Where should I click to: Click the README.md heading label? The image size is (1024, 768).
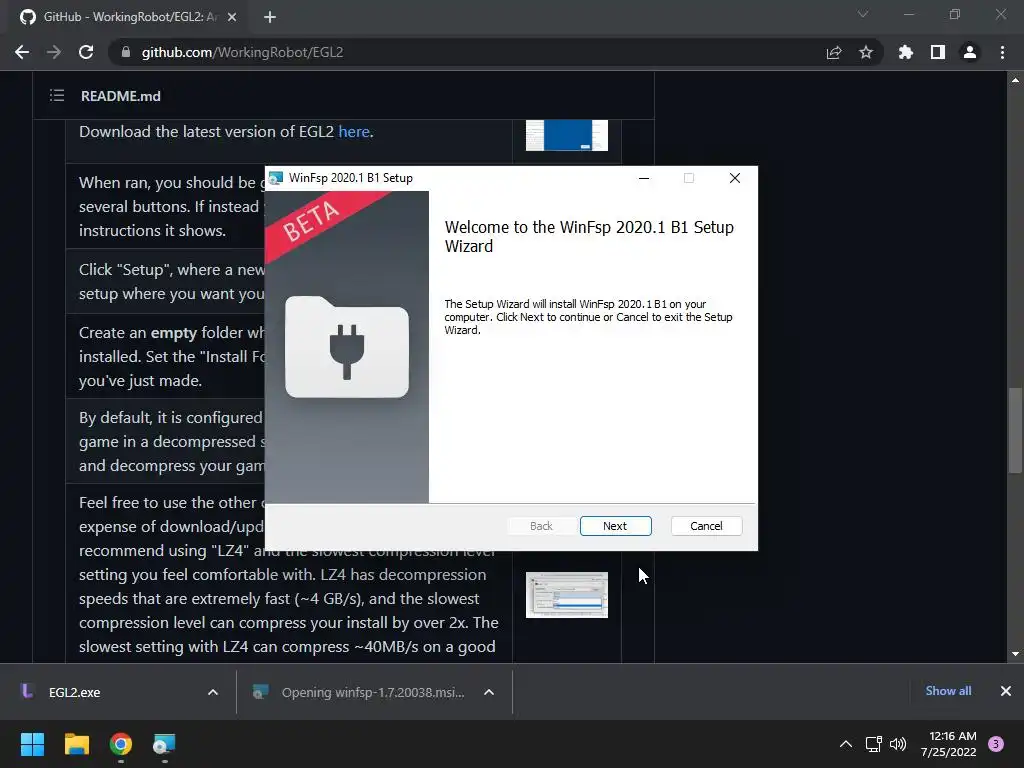point(121,96)
